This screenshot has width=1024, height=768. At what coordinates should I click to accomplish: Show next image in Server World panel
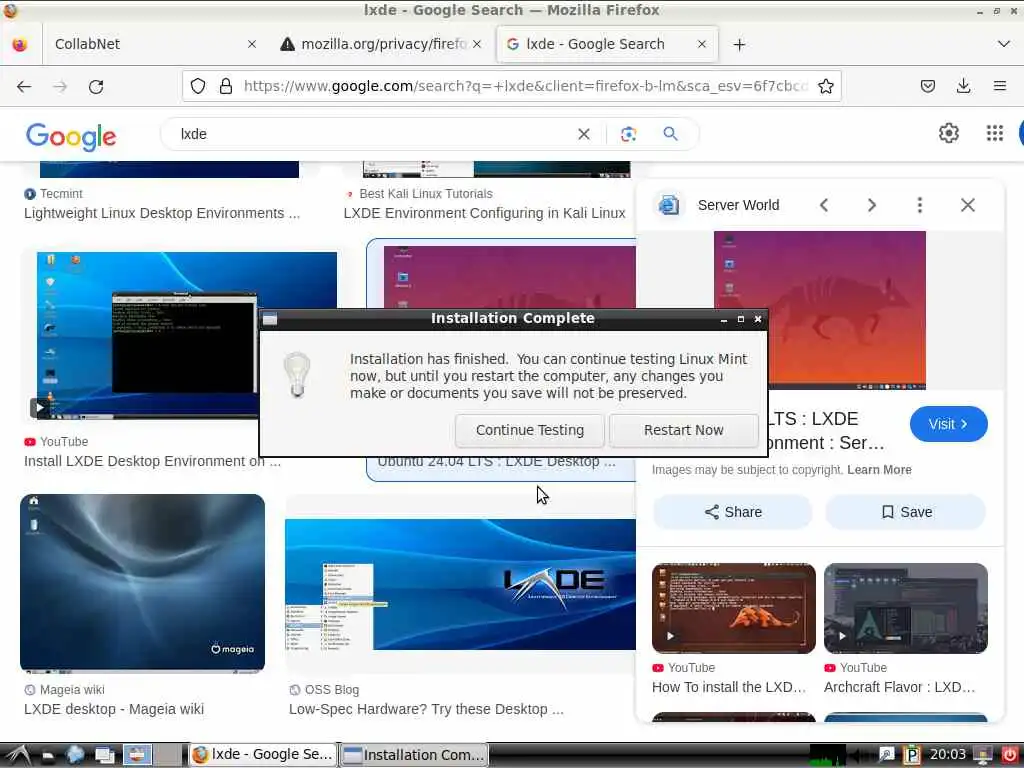pos(871,205)
